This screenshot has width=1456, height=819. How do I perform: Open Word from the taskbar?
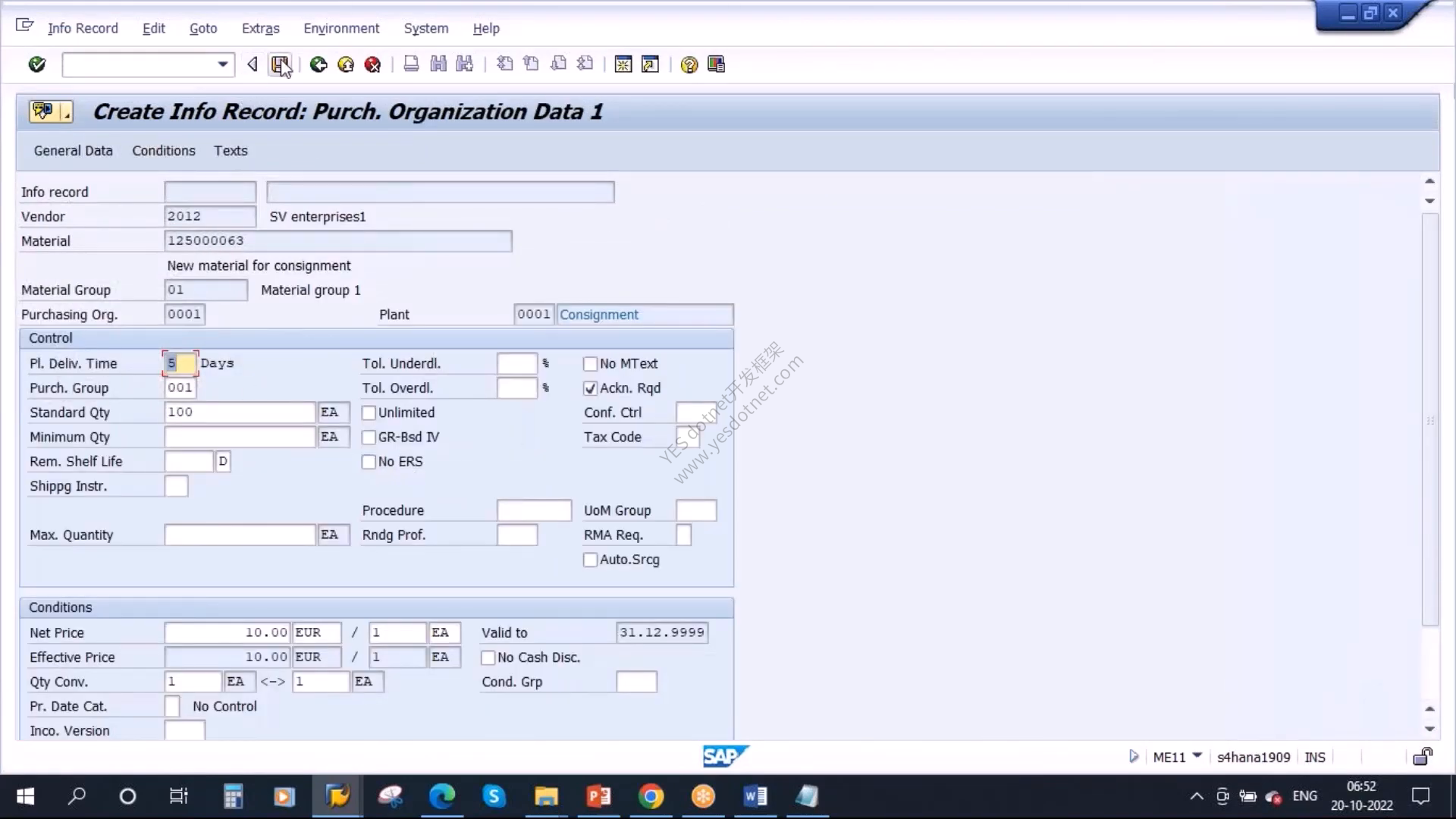point(755,796)
